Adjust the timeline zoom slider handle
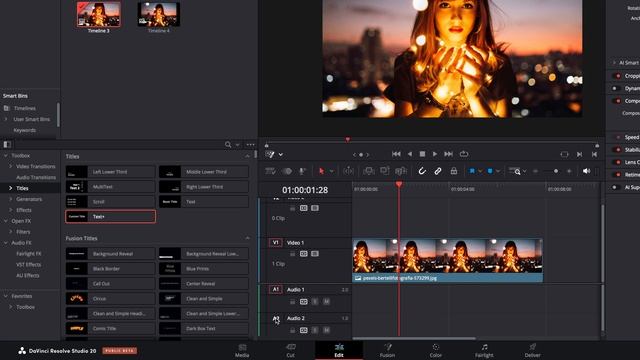This screenshot has width=640, height=360. (556, 171)
